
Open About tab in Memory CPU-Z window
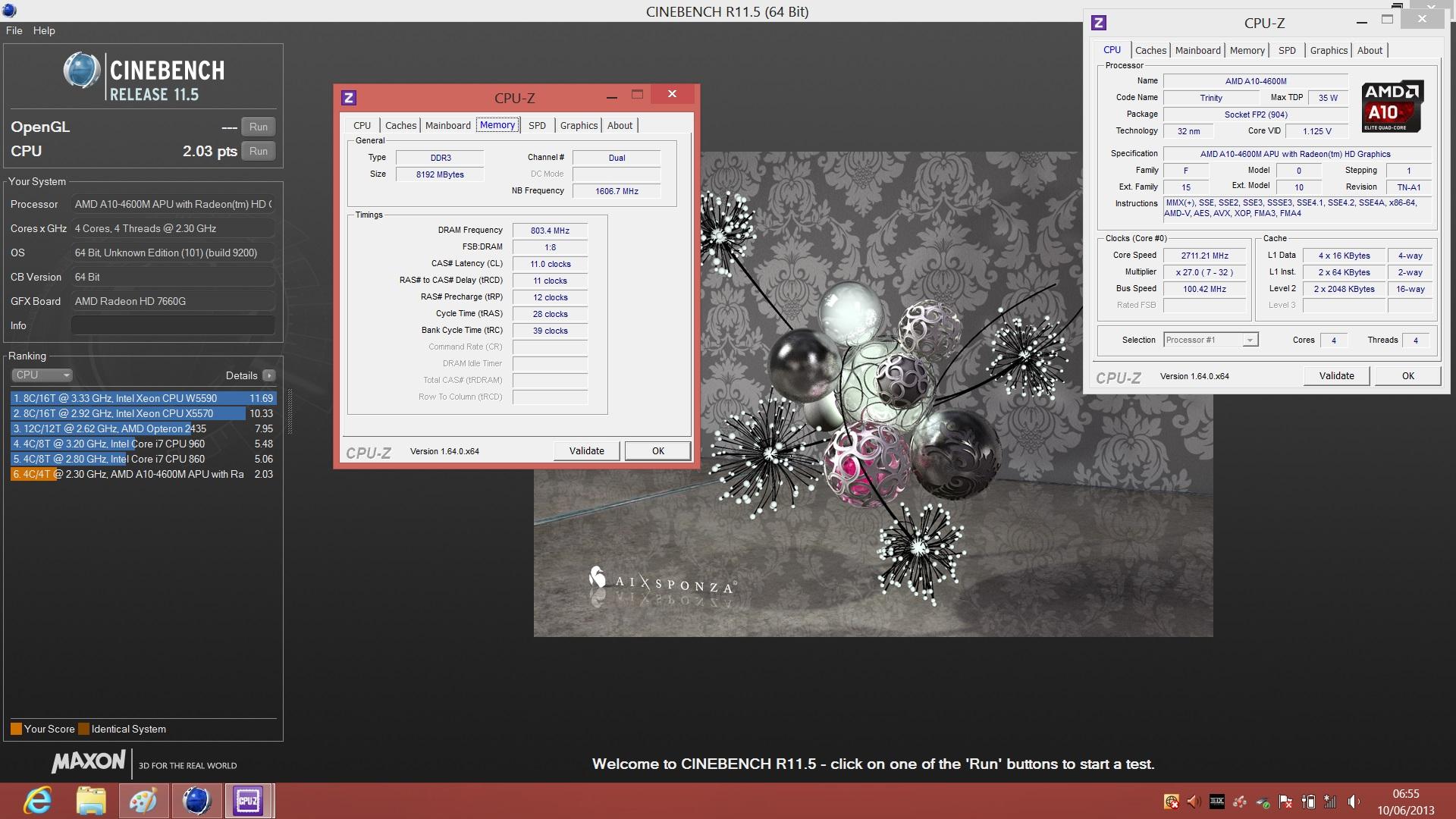point(620,125)
